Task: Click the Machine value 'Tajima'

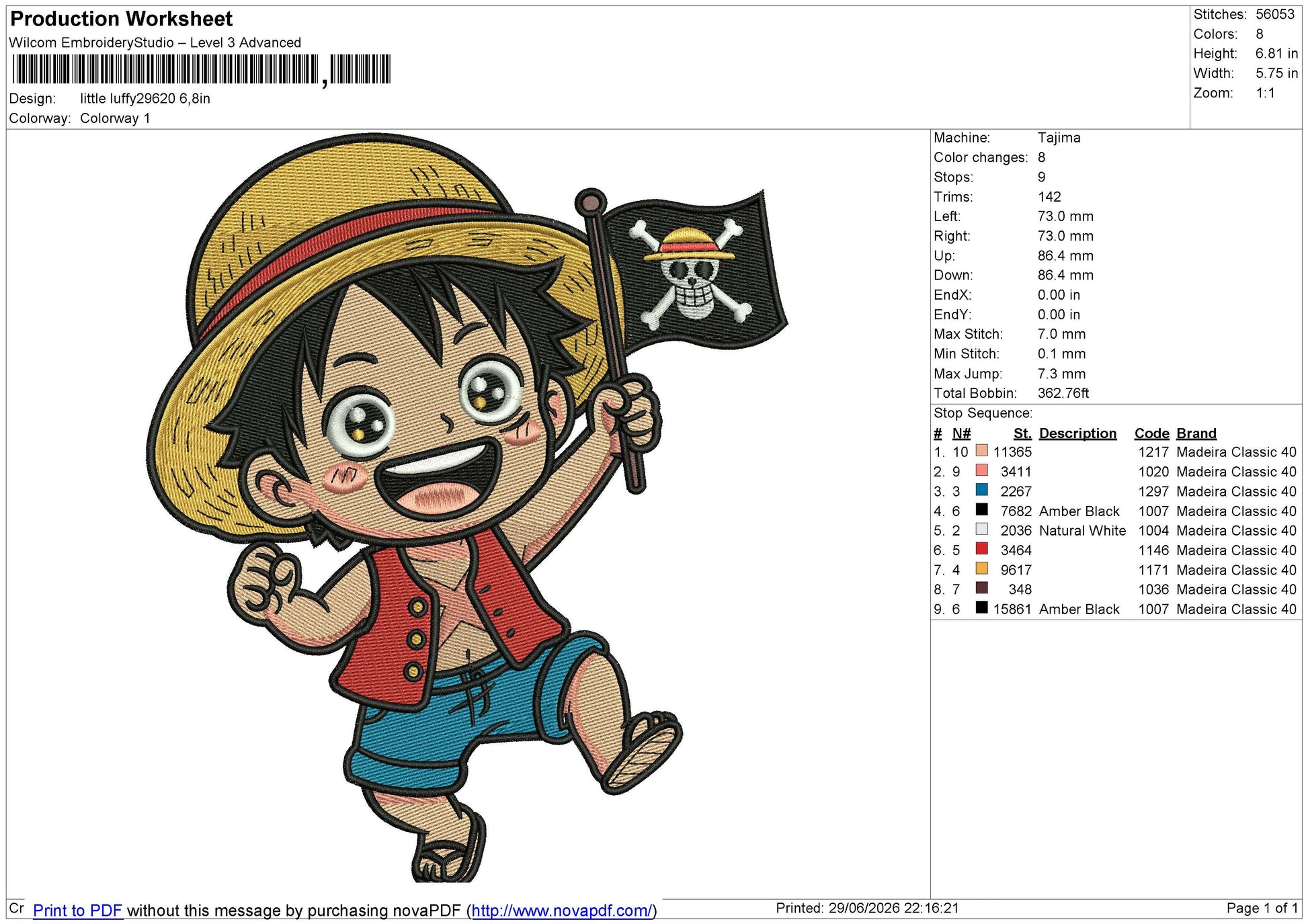Action: coord(1059,138)
